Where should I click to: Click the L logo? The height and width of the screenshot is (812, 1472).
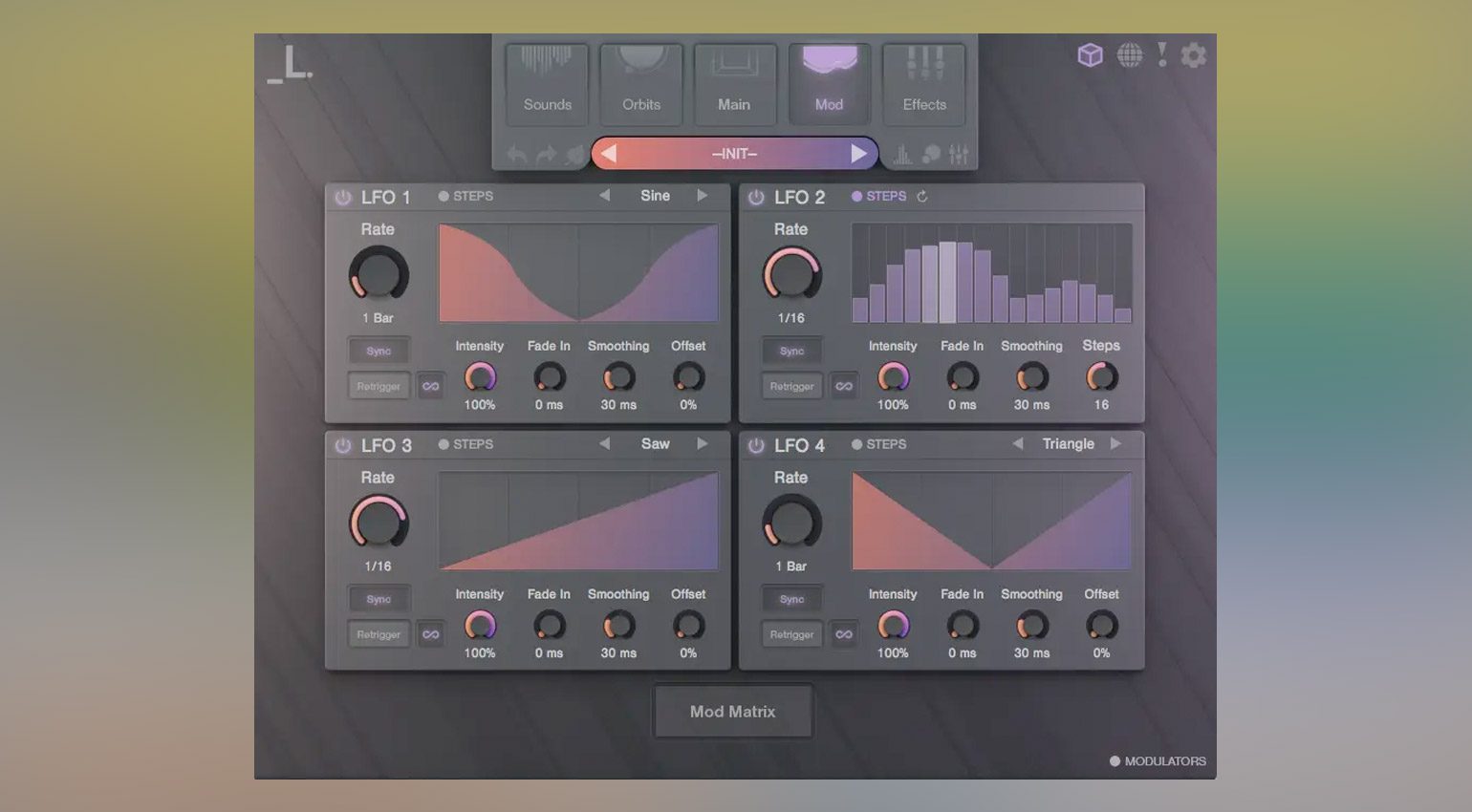[x=290, y=64]
